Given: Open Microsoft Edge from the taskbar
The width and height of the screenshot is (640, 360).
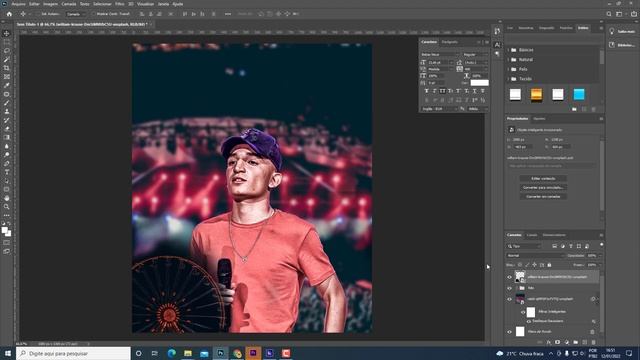Looking at the screenshot, I should click(x=171, y=353).
